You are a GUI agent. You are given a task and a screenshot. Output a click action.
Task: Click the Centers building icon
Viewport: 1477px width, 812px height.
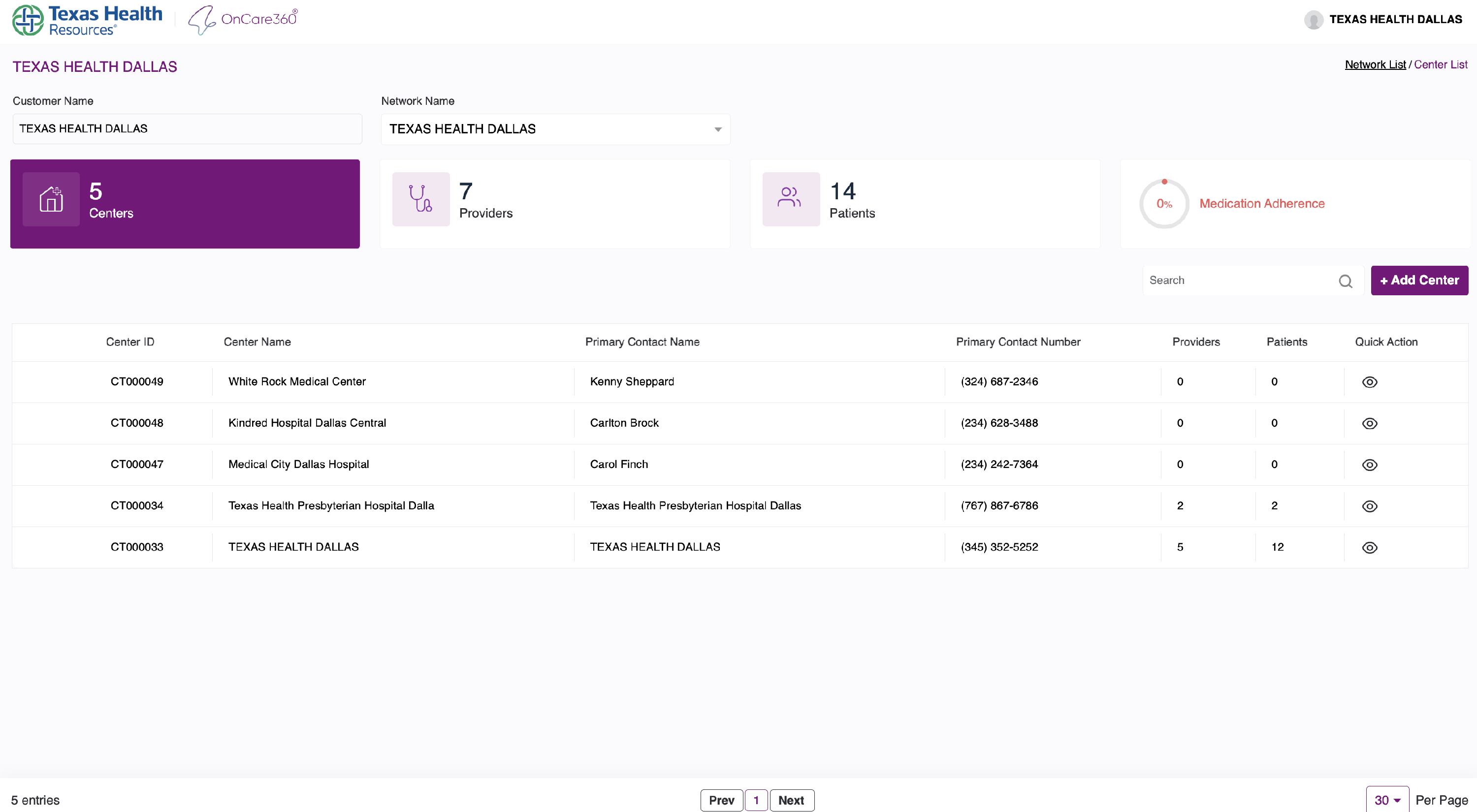(51, 199)
